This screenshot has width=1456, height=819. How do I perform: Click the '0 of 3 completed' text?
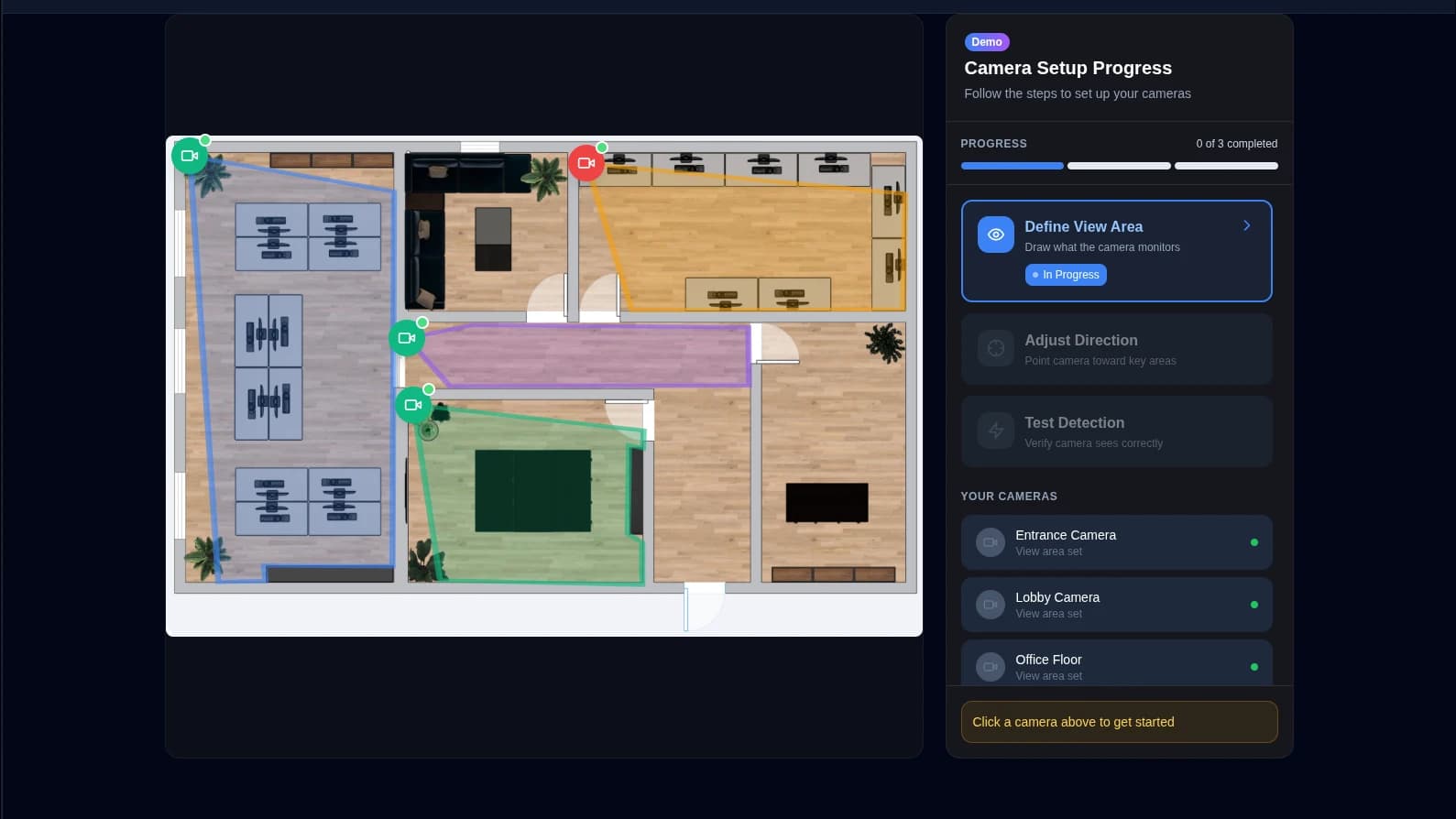pyautogui.click(x=1236, y=144)
